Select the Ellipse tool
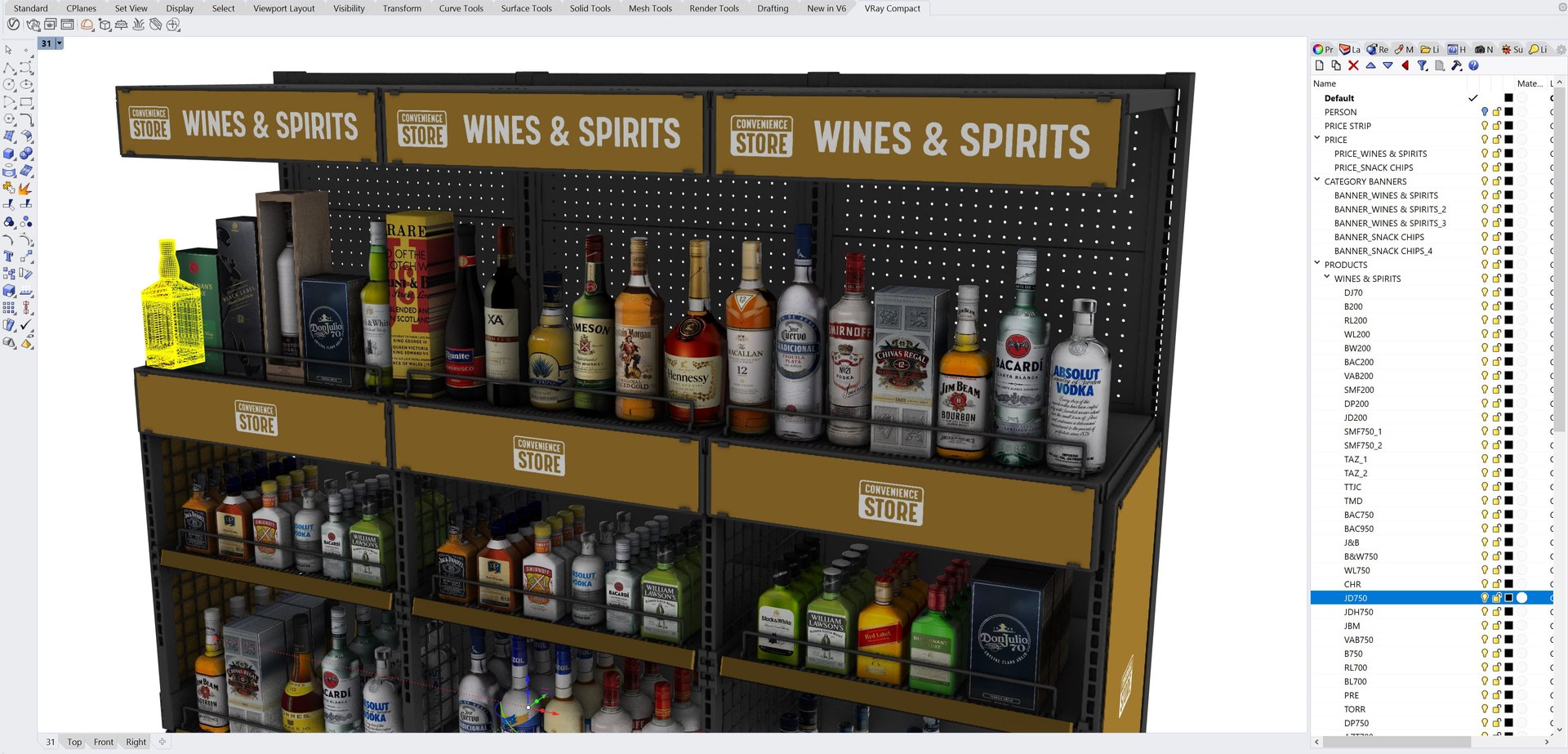This screenshot has height=754, width=1568. 26,85
